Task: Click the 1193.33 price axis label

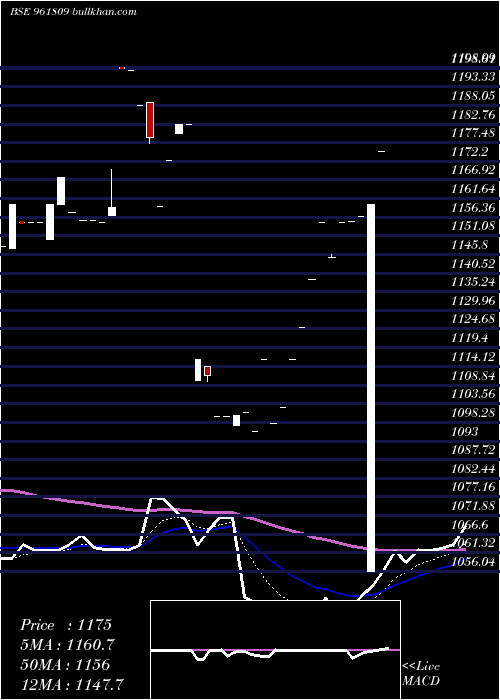Action: 473,77
